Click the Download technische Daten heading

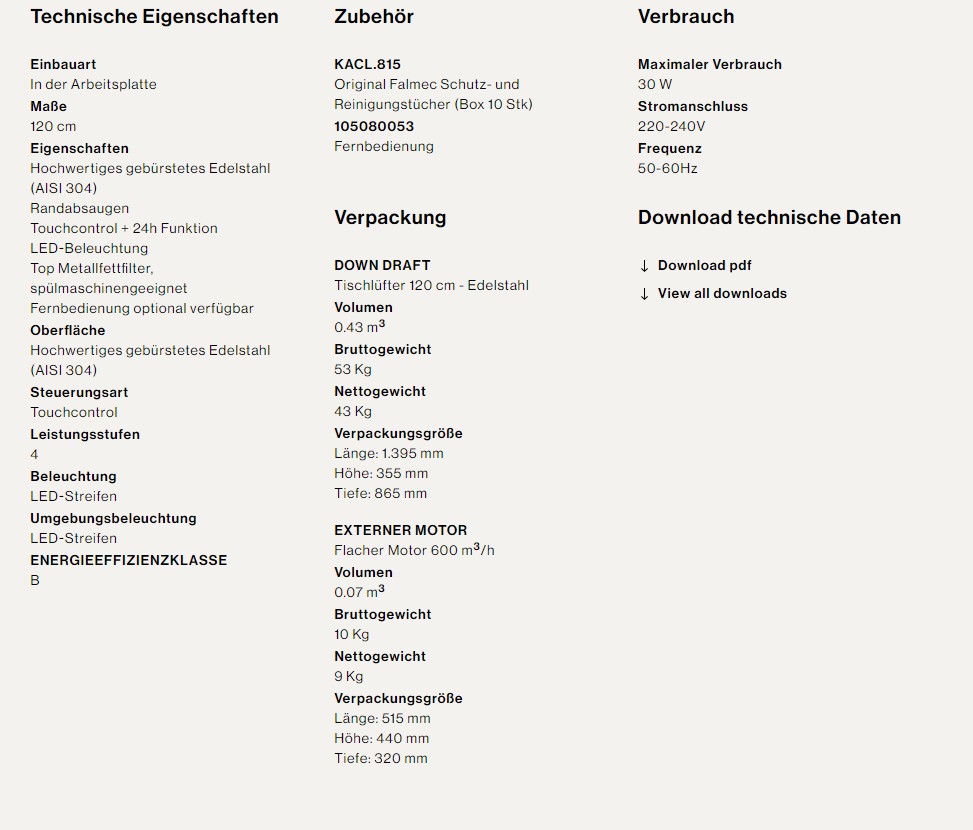point(769,217)
